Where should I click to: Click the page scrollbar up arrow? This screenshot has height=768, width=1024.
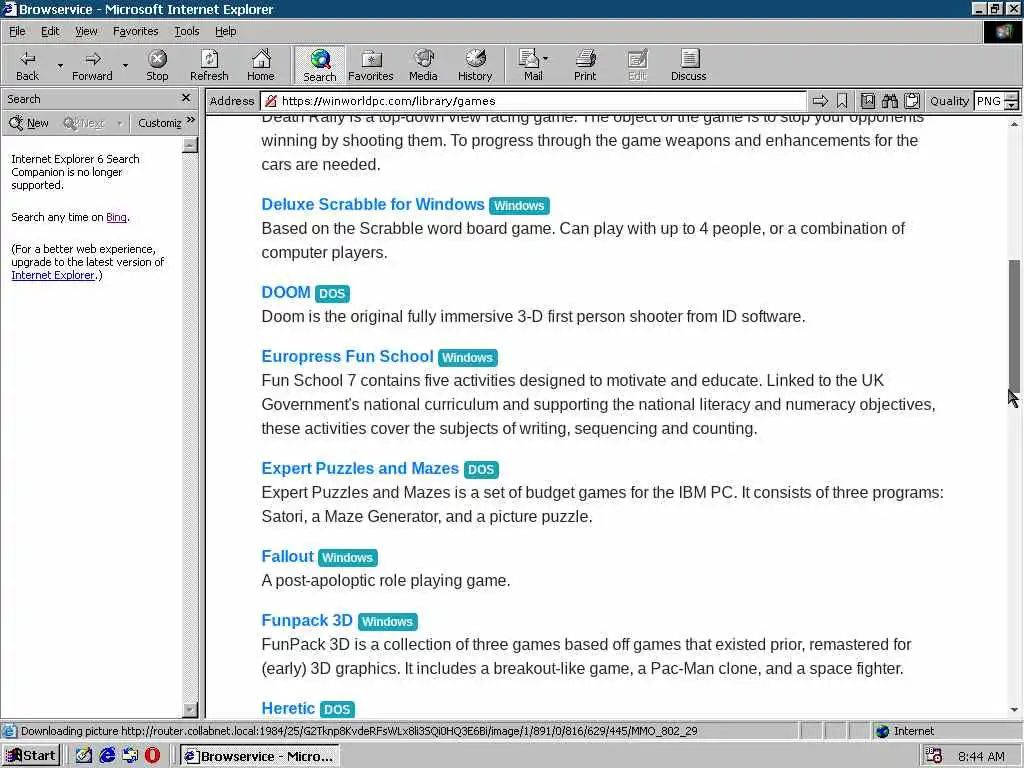pyautogui.click(x=1014, y=123)
